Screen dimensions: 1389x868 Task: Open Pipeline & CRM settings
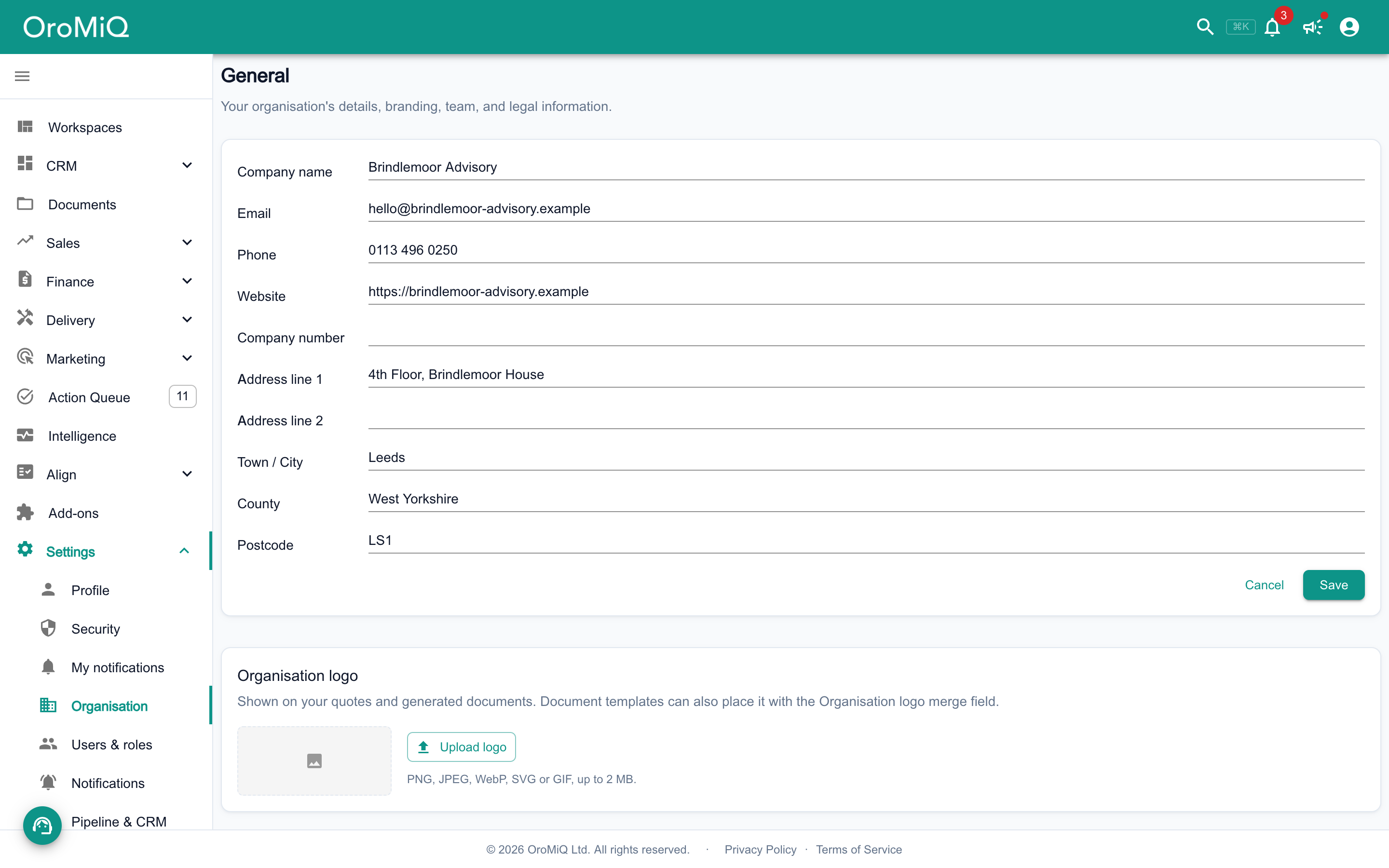119,822
